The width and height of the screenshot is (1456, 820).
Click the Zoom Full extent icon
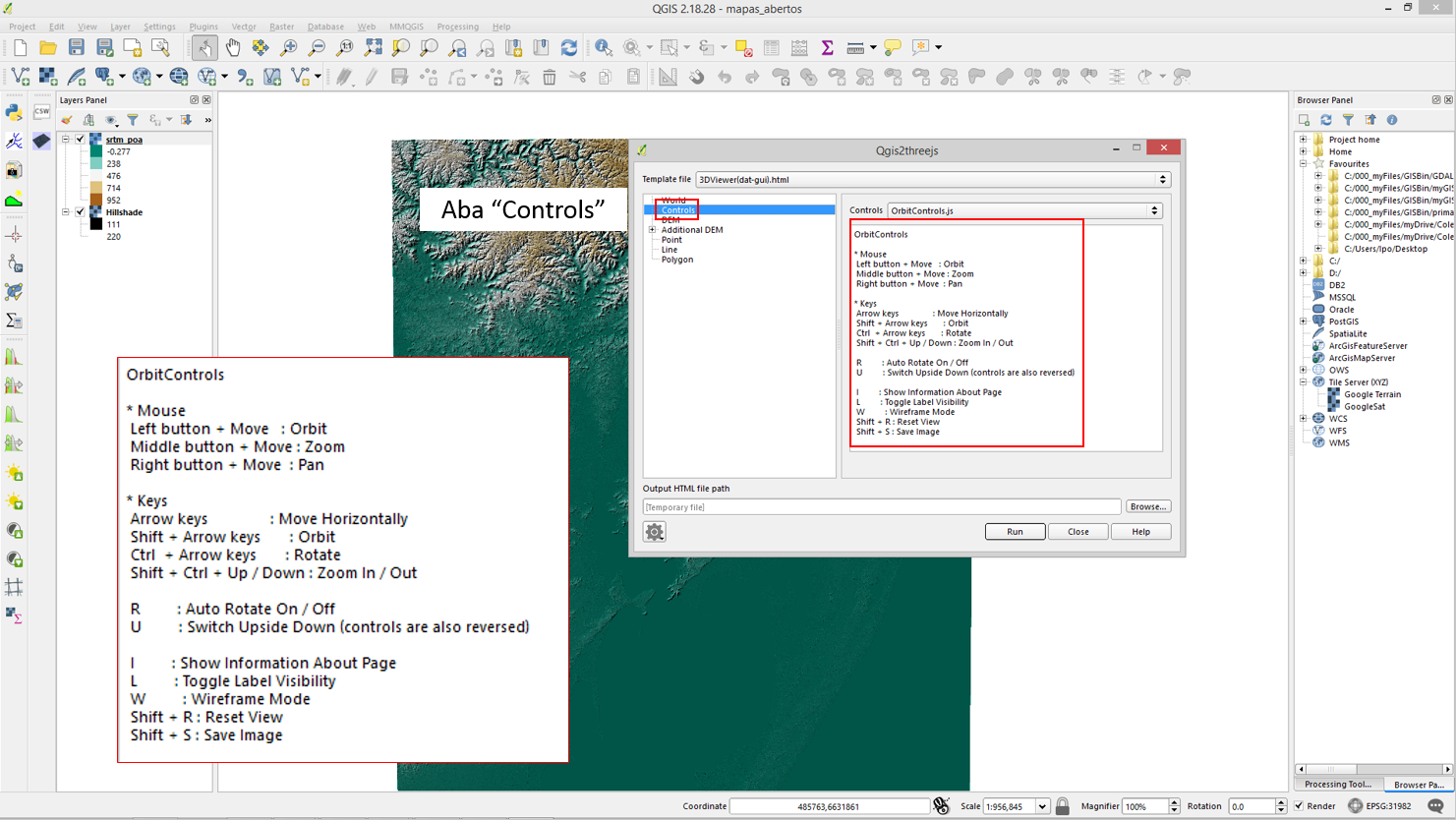coord(374,47)
